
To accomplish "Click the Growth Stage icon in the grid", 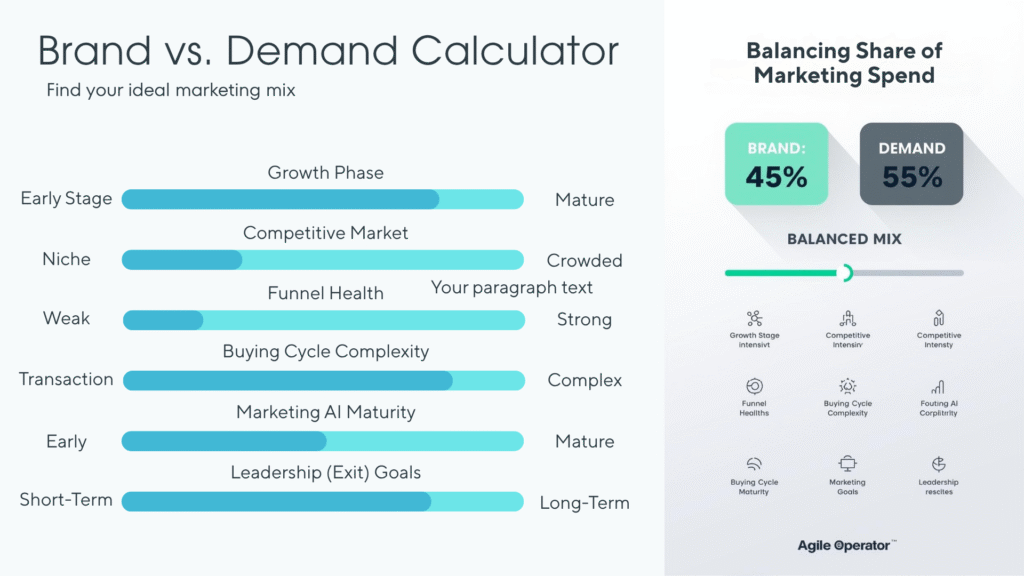I will pyautogui.click(x=754, y=318).
